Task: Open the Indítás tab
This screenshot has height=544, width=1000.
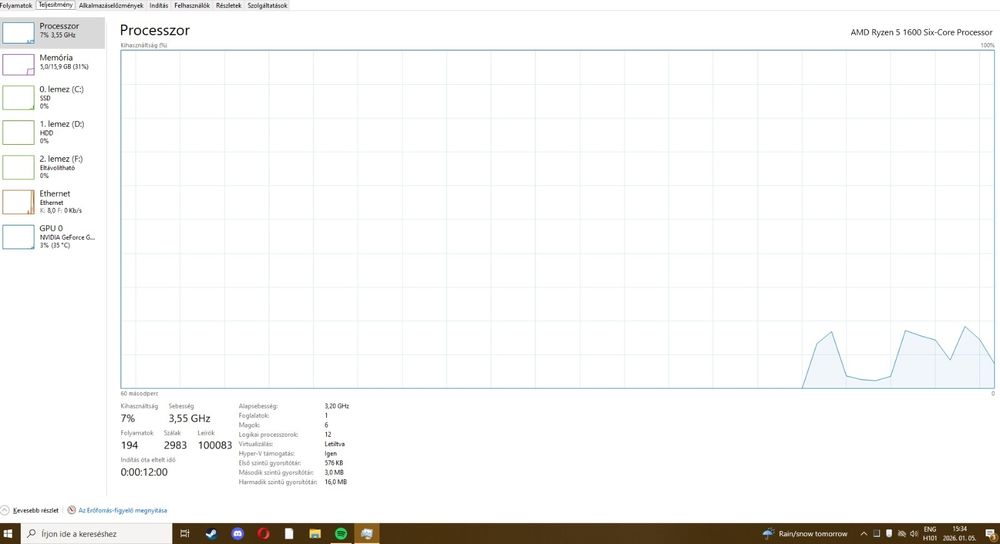Action: (x=159, y=5)
